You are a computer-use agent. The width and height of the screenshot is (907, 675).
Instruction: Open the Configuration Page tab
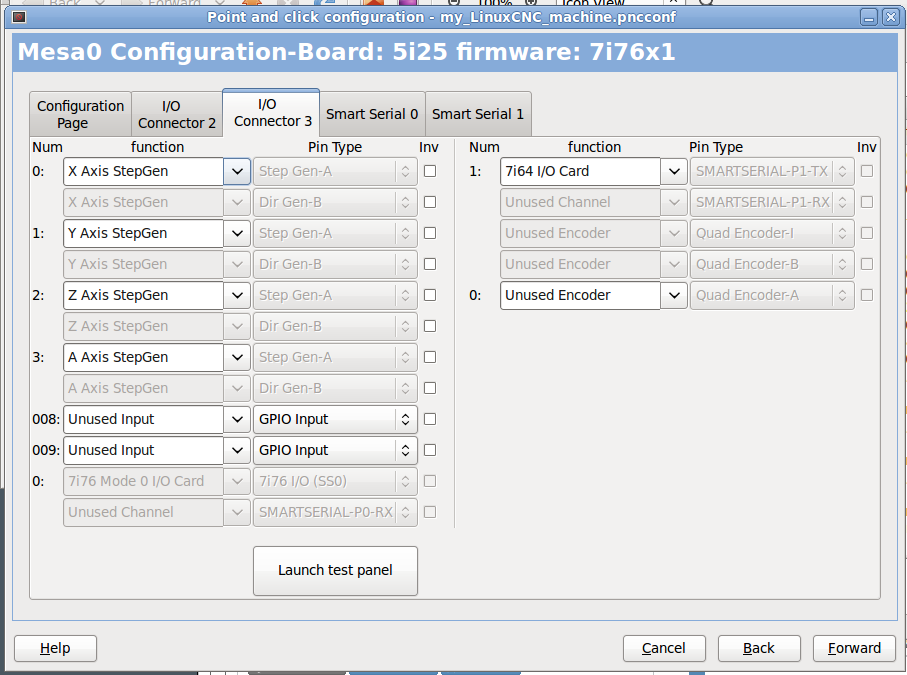(80, 114)
